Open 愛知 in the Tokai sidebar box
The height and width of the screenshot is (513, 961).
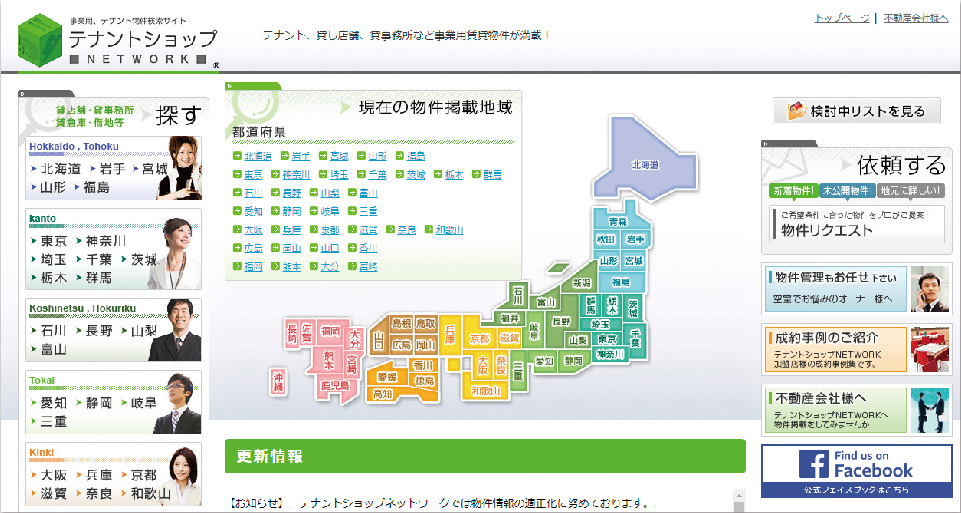pyautogui.click(x=53, y=403)
